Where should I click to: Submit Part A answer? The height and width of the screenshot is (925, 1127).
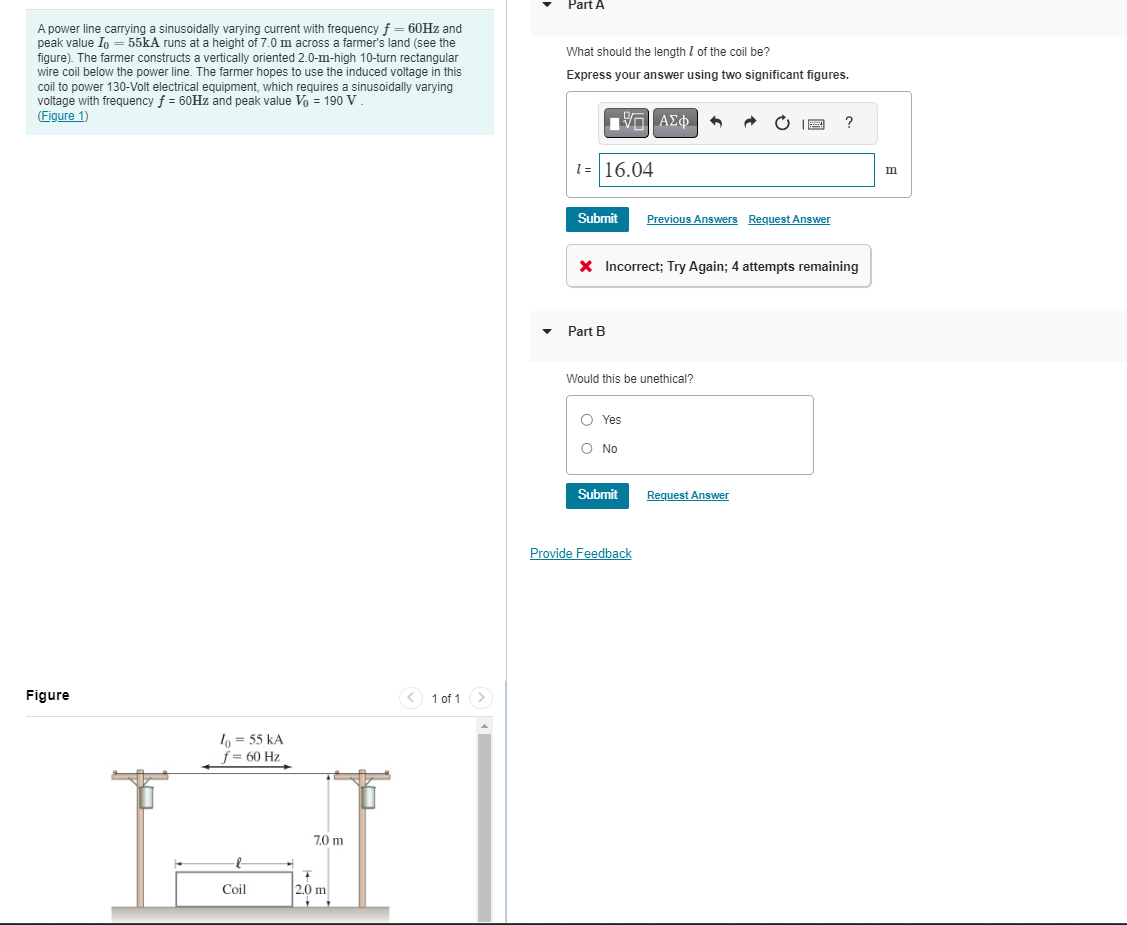[x=597, y=219]
